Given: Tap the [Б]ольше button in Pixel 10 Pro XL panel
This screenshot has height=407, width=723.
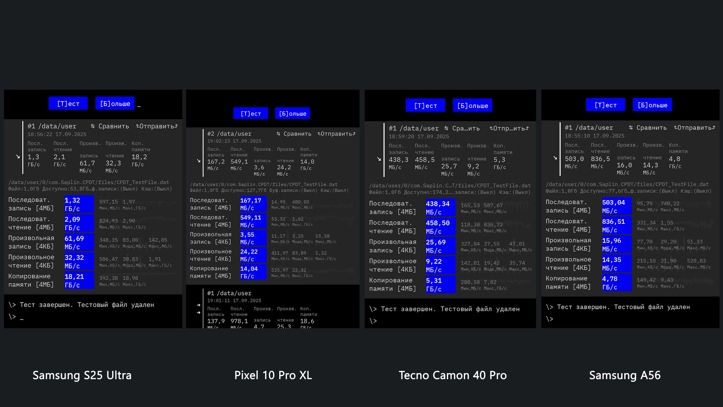Looking at the screenshot, I should pyautogui.click(x=292, y=113).
